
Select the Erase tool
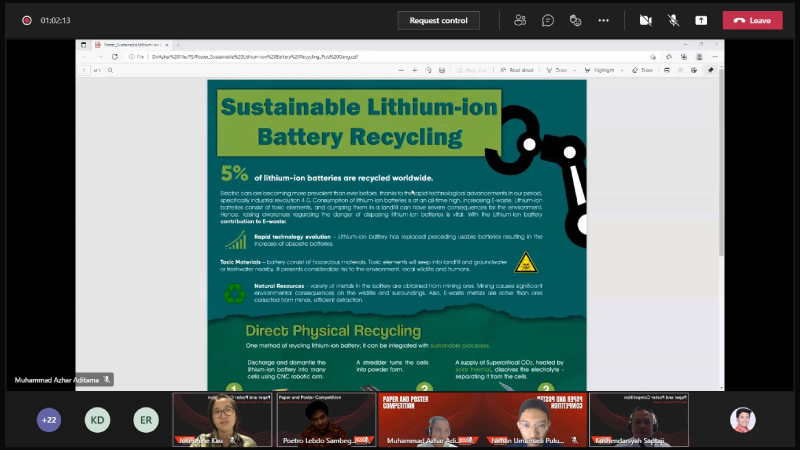tap(642, 70)
